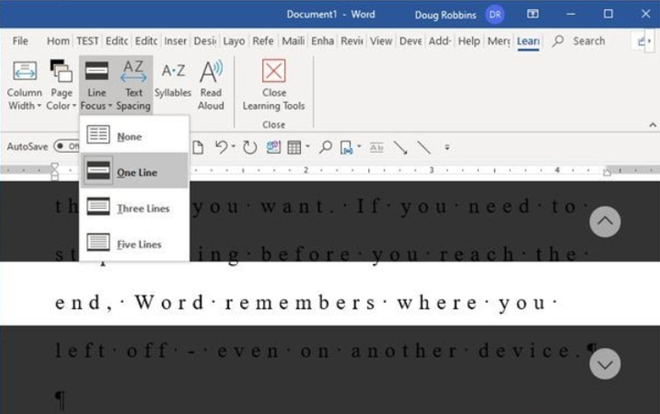
Task: Switch to the Home tab
Action: point(58,41)
